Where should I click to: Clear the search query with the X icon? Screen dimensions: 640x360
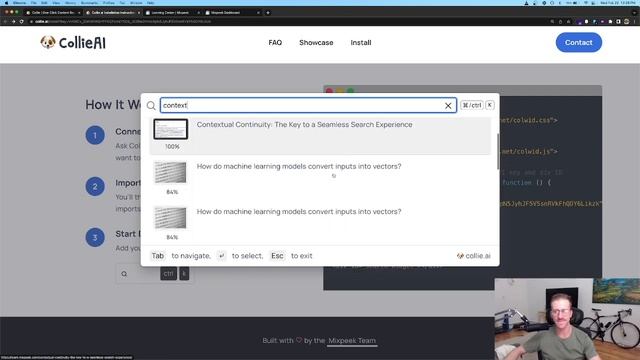(448, 106)
